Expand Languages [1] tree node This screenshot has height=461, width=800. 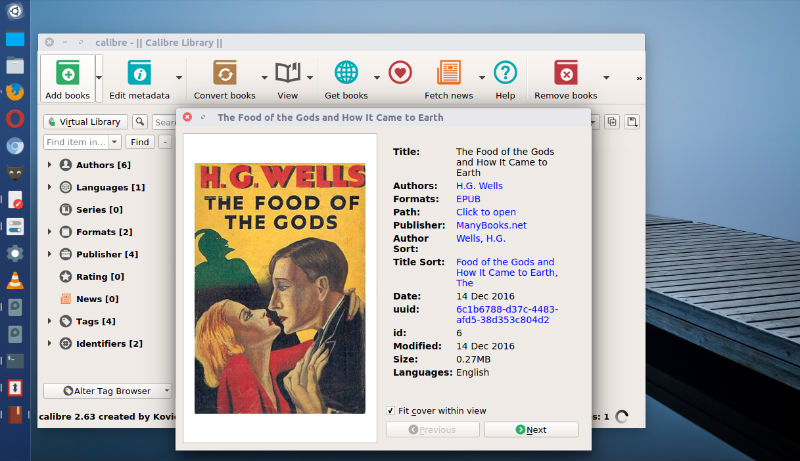(49, 187)
